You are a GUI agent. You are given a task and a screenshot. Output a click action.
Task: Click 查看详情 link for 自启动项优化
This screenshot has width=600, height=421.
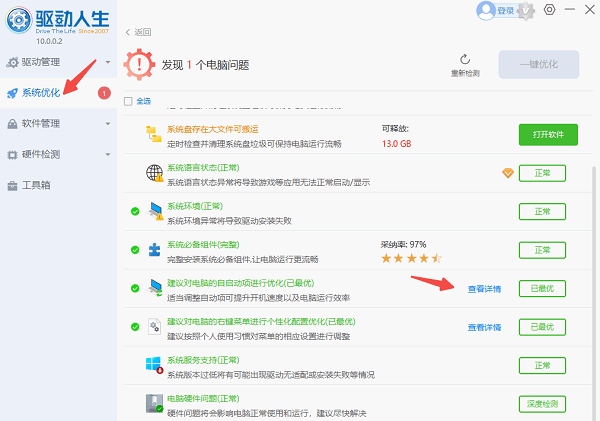484,289
